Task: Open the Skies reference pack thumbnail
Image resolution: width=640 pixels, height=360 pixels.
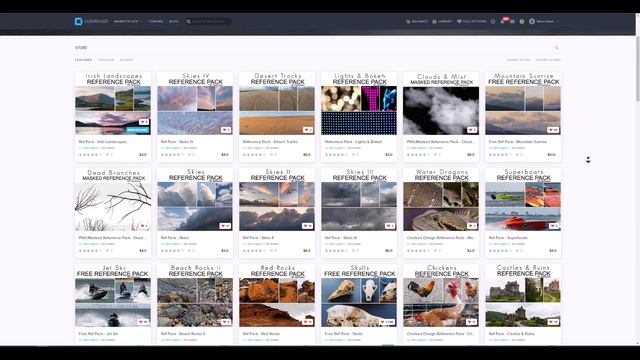Action: pyautogui.click(x=195, y=200)
